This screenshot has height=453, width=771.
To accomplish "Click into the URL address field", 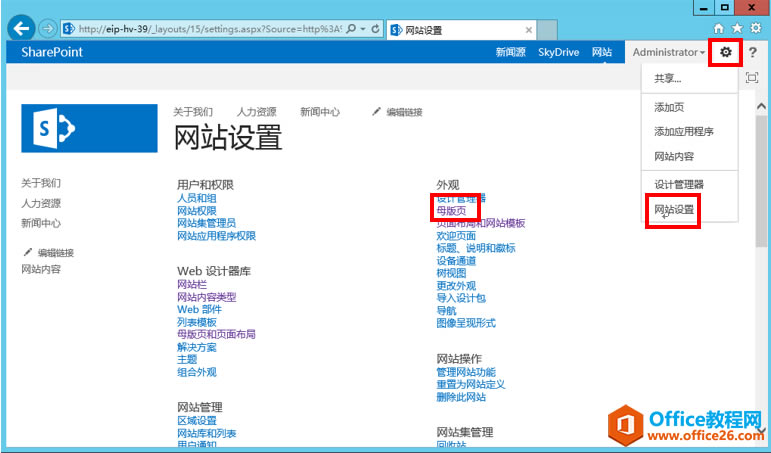I will click(210, 29).
